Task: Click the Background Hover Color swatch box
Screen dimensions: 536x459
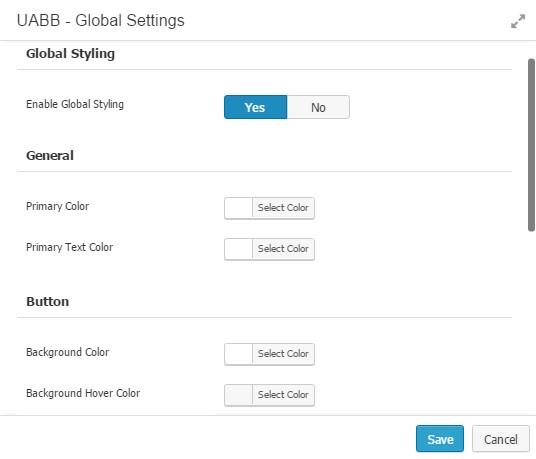Action: 239,395
